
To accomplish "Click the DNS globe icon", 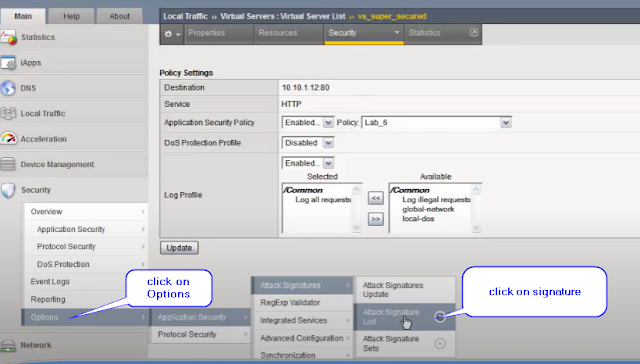I will click(x=8, y=88).
